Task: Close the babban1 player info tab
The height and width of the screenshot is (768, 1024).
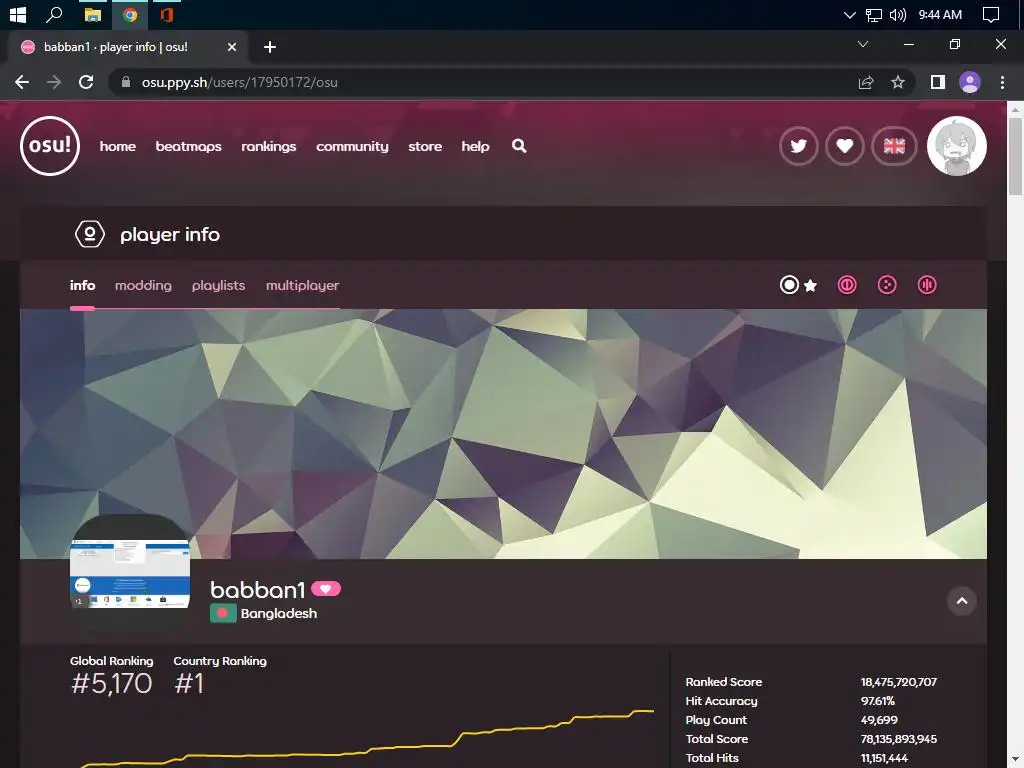Action: click(x=232, y=47)
